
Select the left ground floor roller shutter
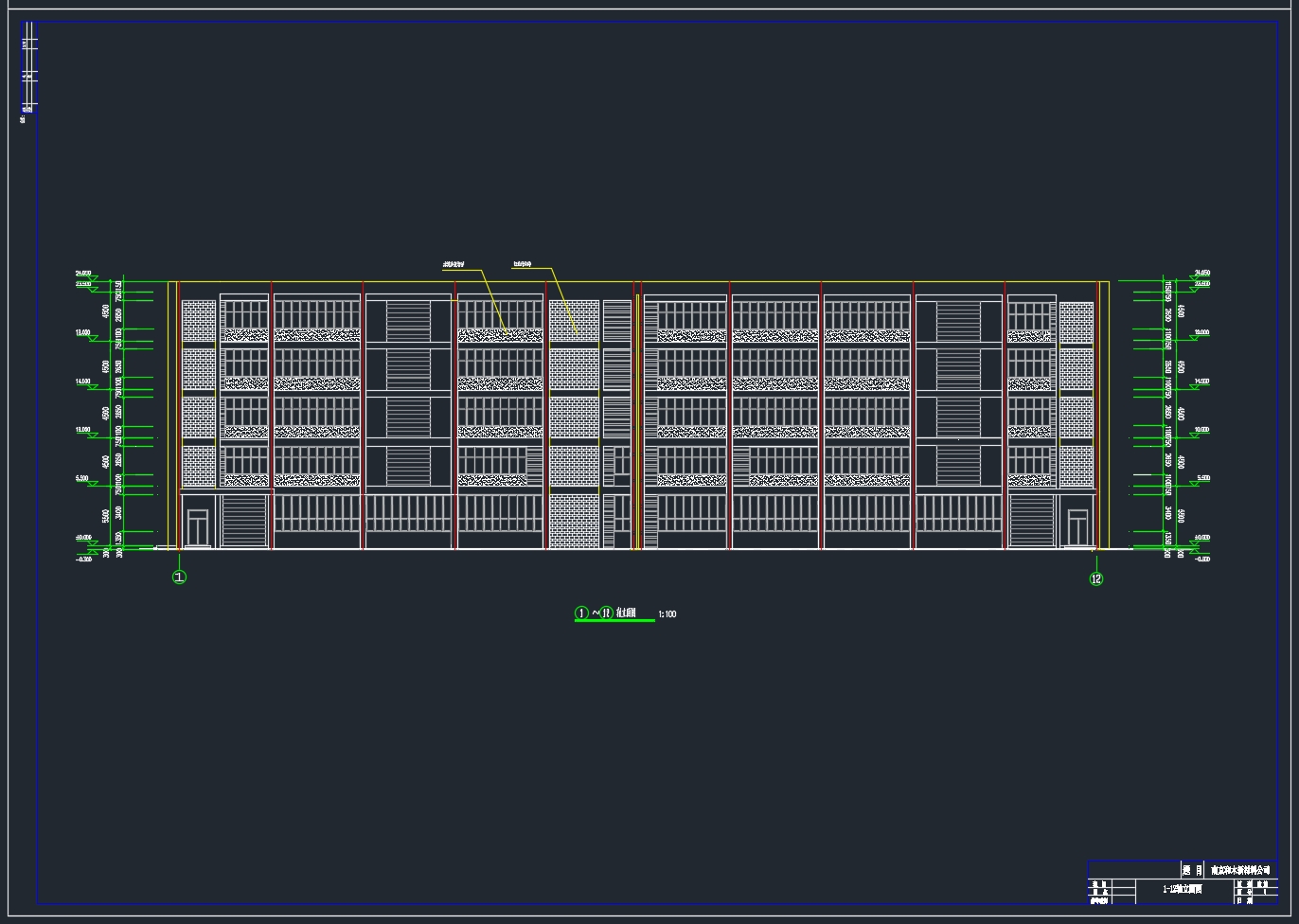tap(245, 521)
